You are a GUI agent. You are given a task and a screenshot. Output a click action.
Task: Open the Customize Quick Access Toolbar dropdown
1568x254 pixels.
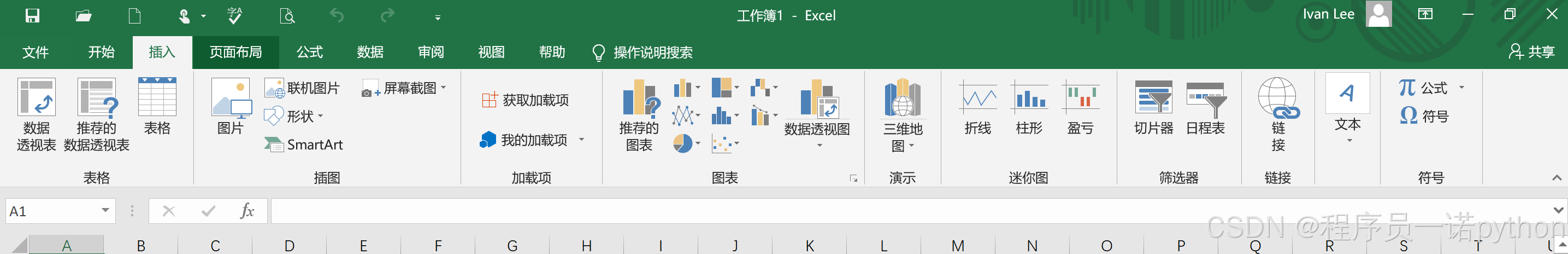(438, 17)
